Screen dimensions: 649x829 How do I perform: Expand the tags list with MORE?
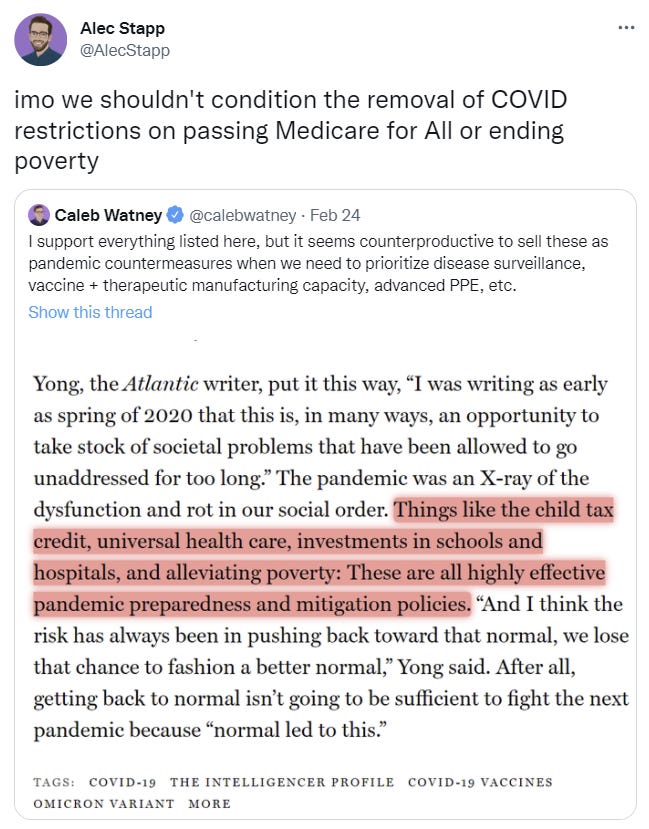[208, 804]
